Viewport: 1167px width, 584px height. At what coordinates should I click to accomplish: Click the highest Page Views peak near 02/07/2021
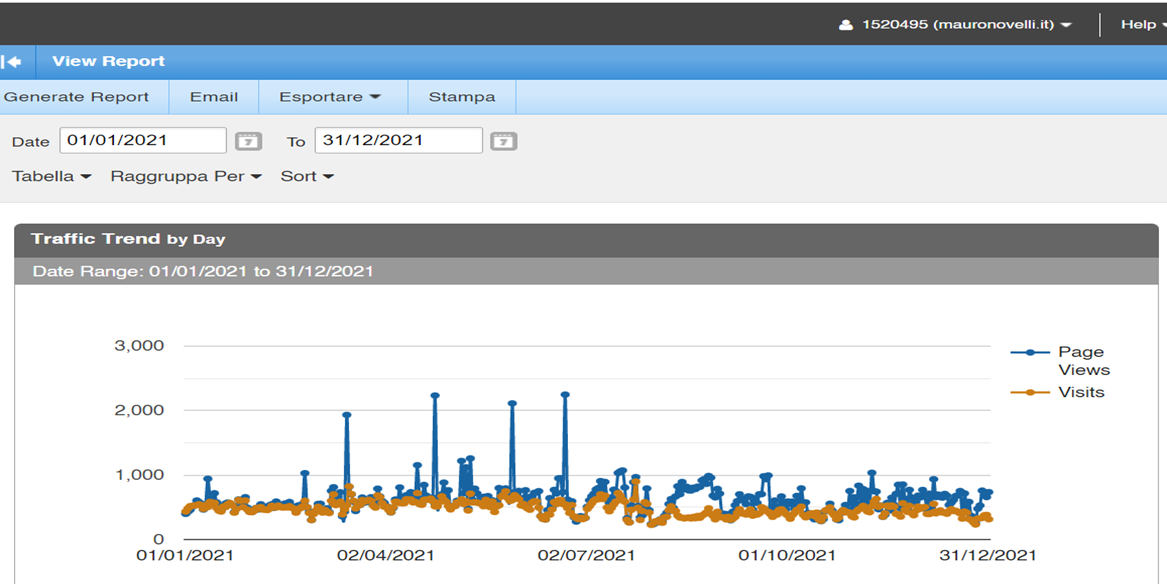565,395
